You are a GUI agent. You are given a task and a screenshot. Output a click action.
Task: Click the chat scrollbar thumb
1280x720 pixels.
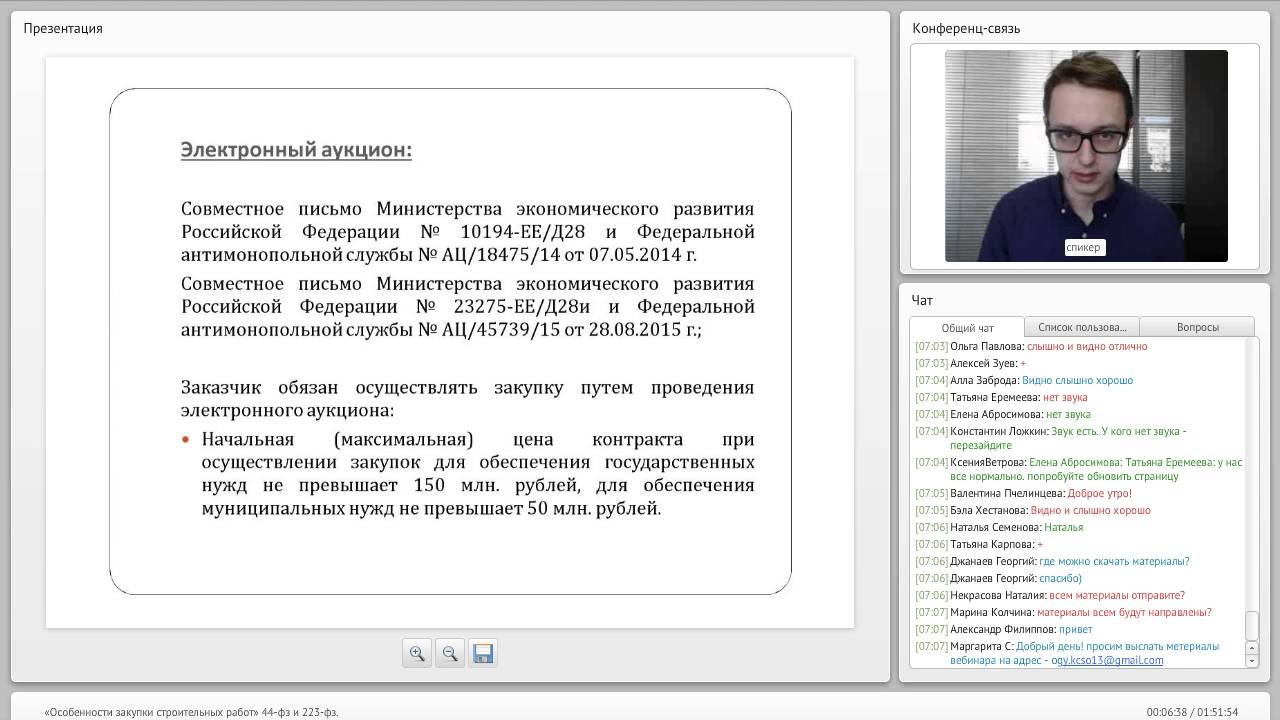click(1251, 625)
